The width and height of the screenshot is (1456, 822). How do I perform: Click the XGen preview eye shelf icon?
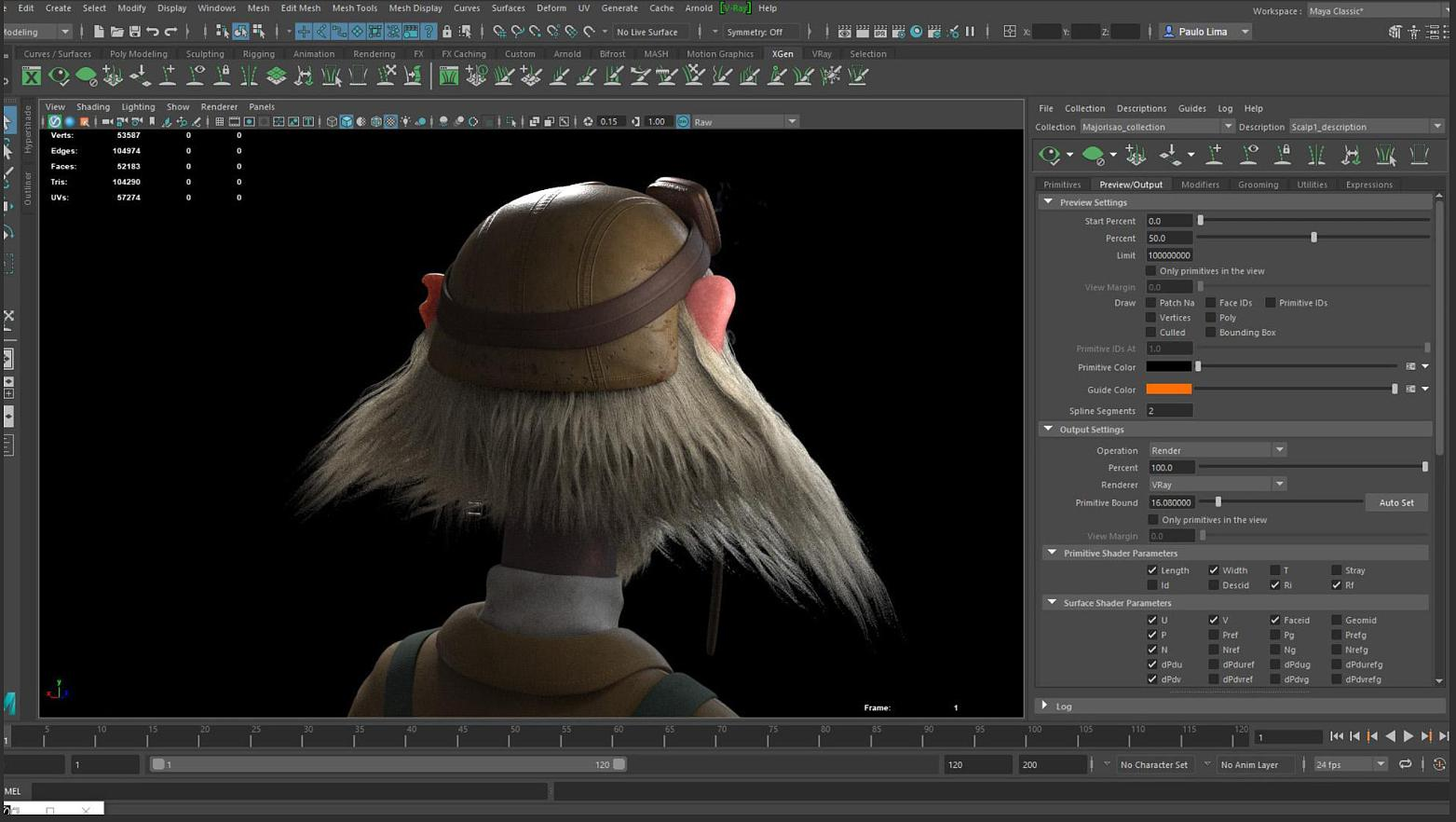click(59, 75)
